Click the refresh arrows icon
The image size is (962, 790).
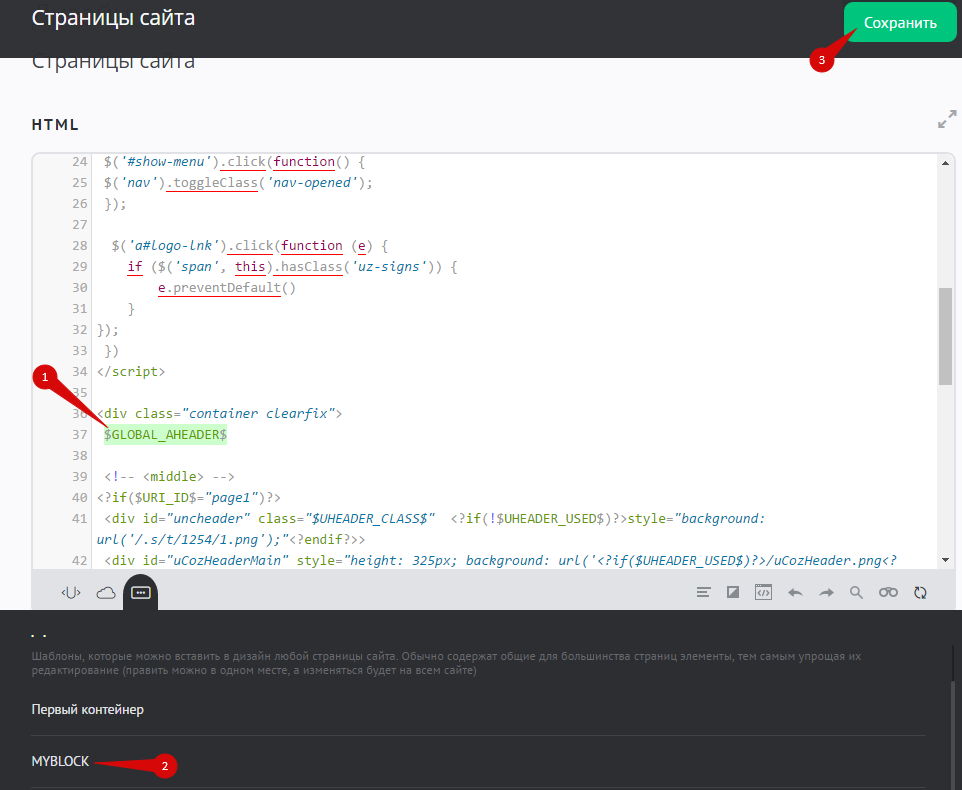[920, 593]
